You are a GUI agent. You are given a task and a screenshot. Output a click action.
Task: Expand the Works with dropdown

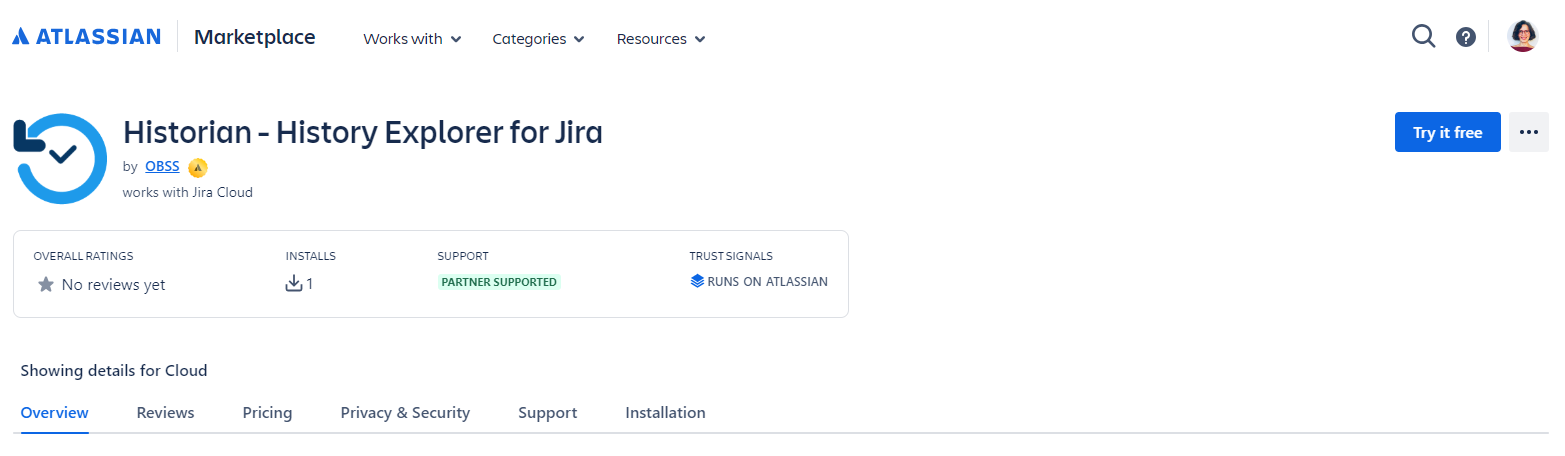tap(412, 39)
